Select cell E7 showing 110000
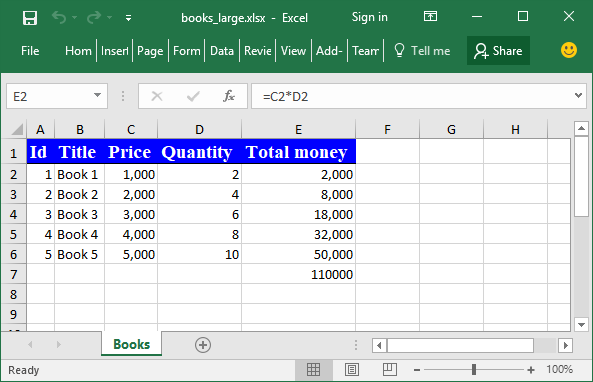Viewport: 593px width, 382px height. coord(298,274)
